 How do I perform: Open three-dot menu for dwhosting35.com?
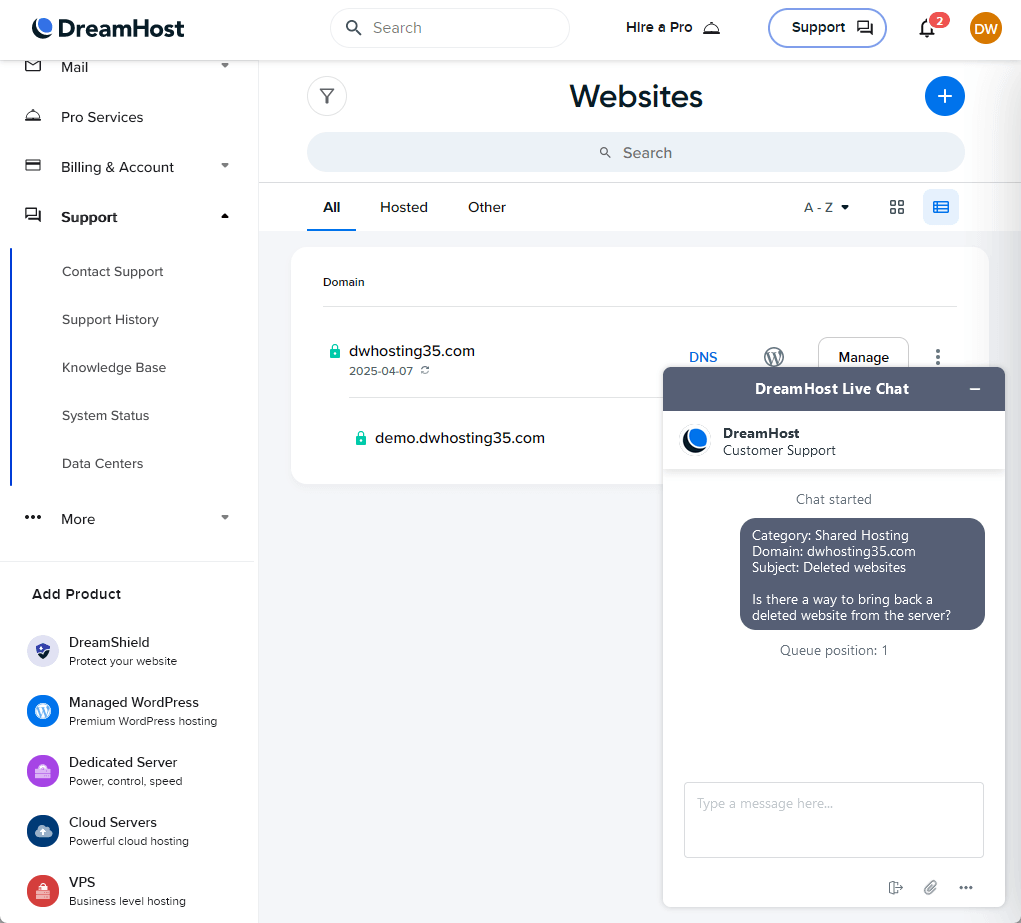coord(938,357)
